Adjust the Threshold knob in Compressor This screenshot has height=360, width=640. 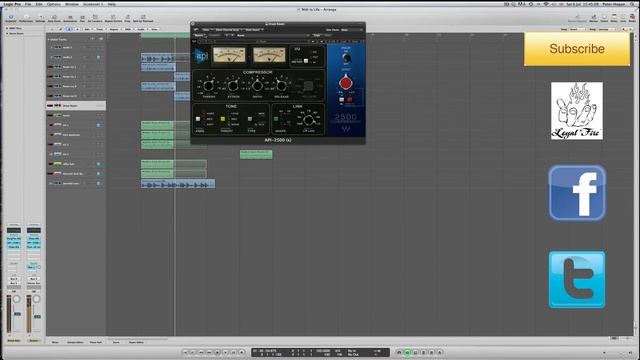[x=208, y=86]
